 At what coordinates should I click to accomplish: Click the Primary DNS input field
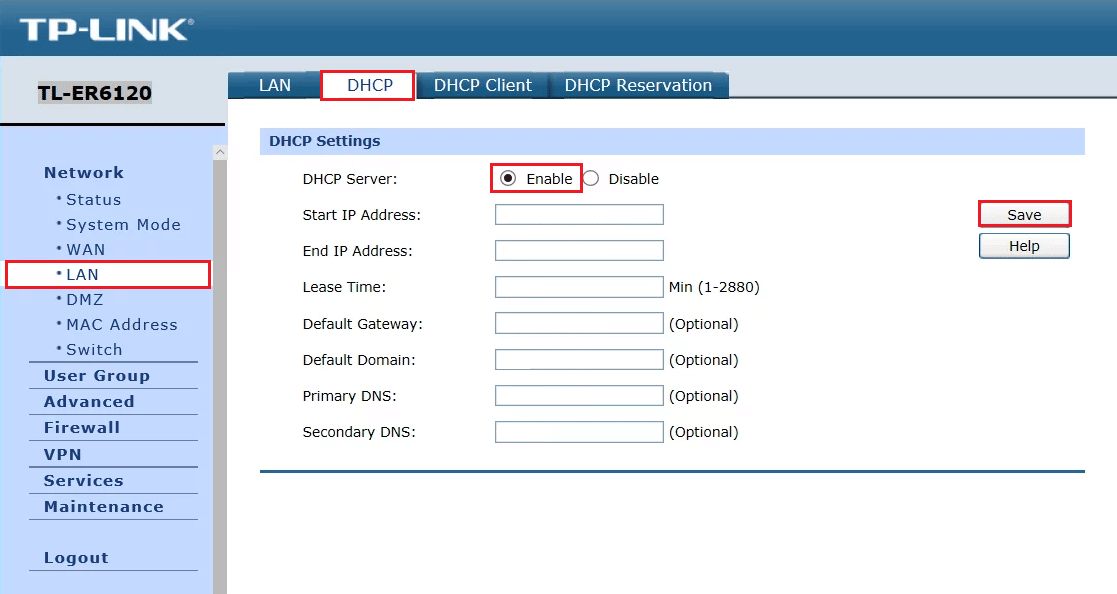pyautogui.click(x=579, y=395)
